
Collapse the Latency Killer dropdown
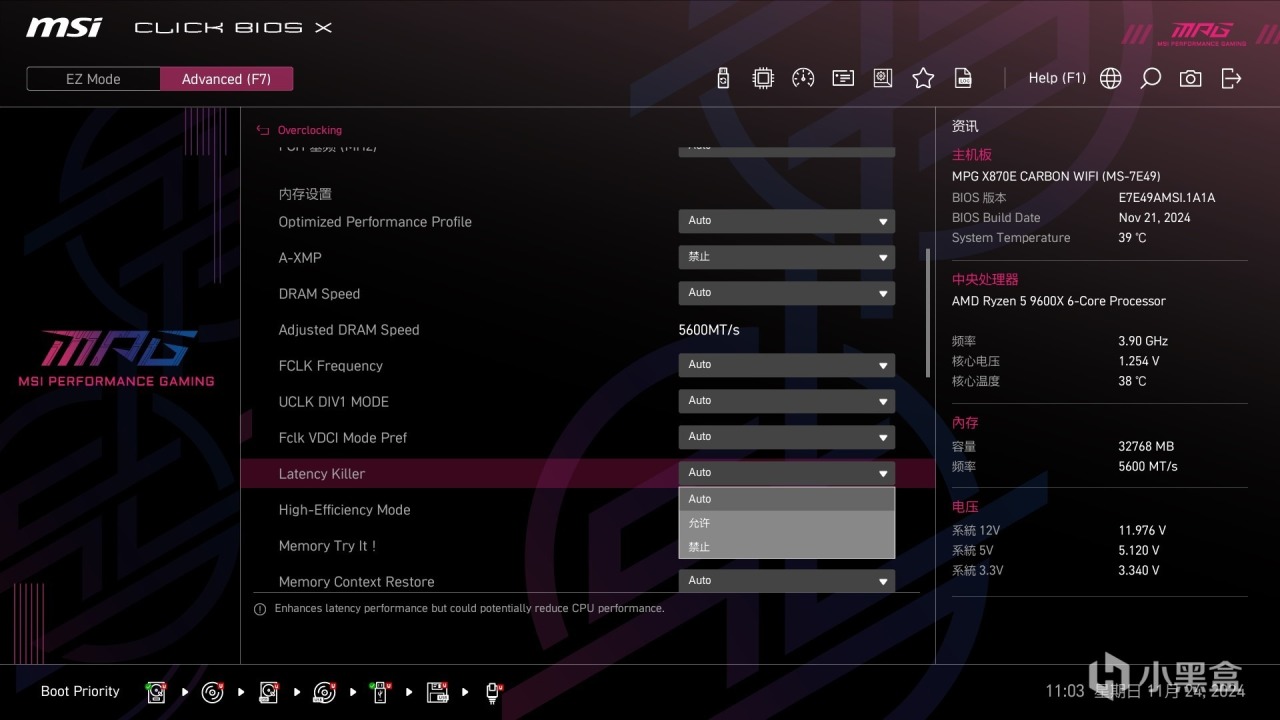787,473
